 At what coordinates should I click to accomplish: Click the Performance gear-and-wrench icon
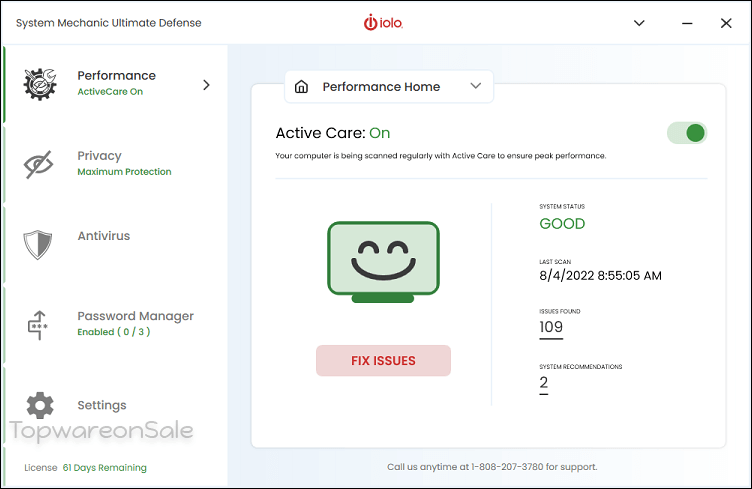(40, 84)
